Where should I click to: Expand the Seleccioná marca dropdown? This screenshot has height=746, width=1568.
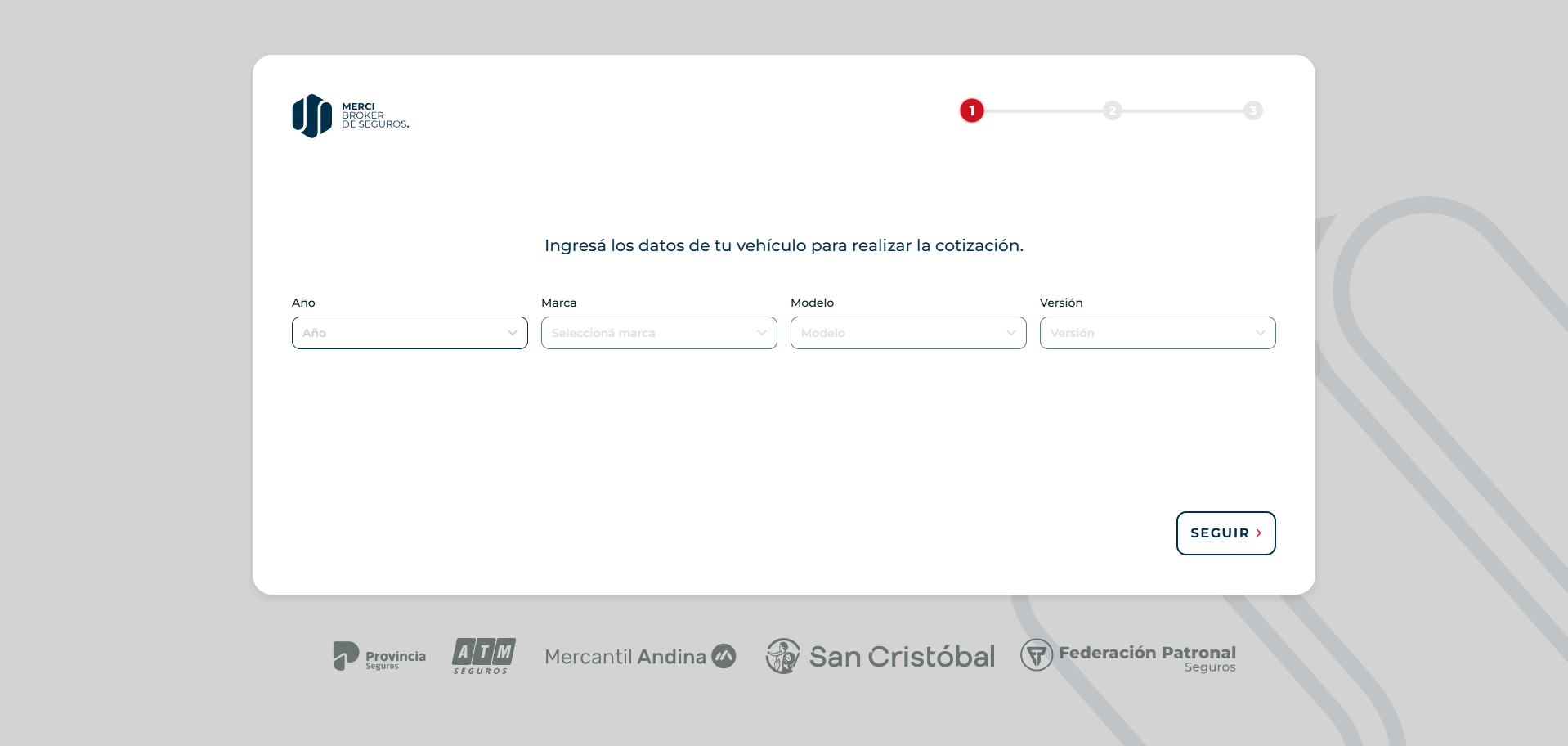pos(658,333)
